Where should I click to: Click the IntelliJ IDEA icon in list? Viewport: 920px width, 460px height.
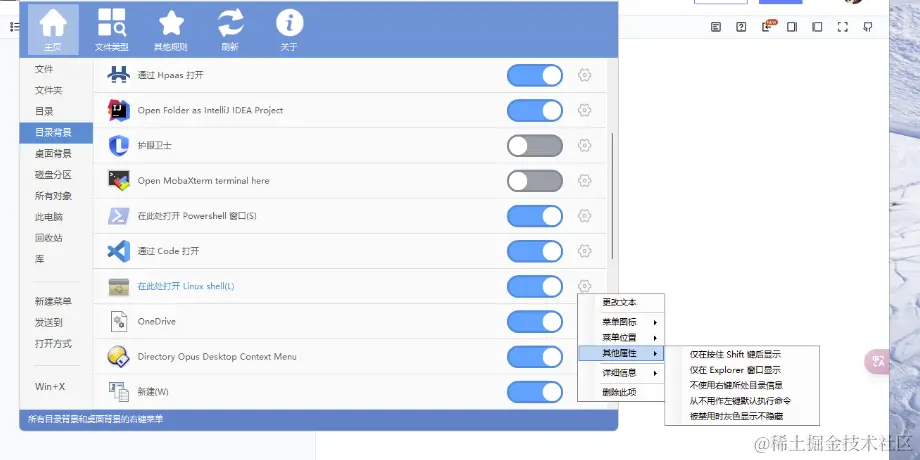click(119, 110)
